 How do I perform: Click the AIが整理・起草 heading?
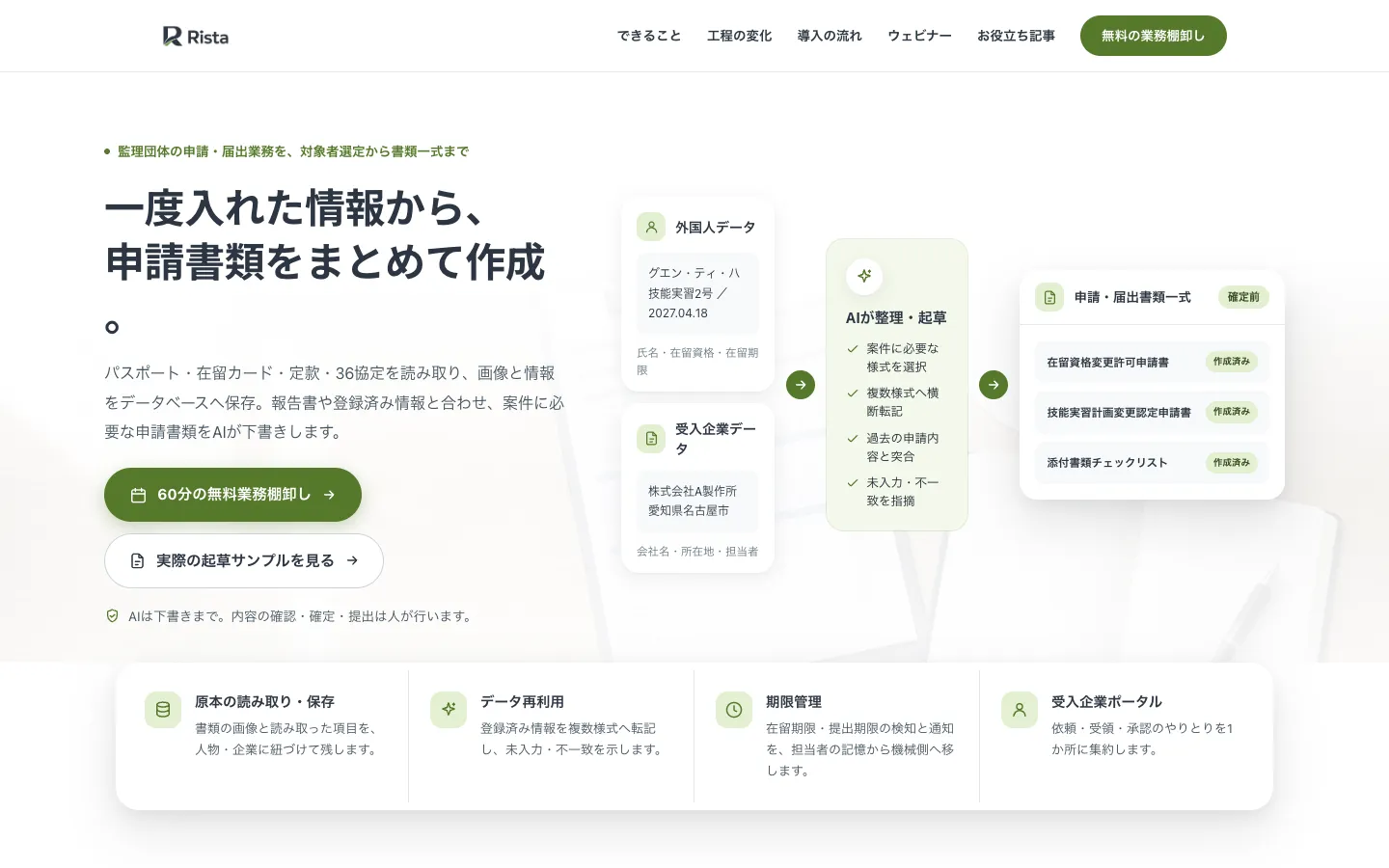click(896, 318)
